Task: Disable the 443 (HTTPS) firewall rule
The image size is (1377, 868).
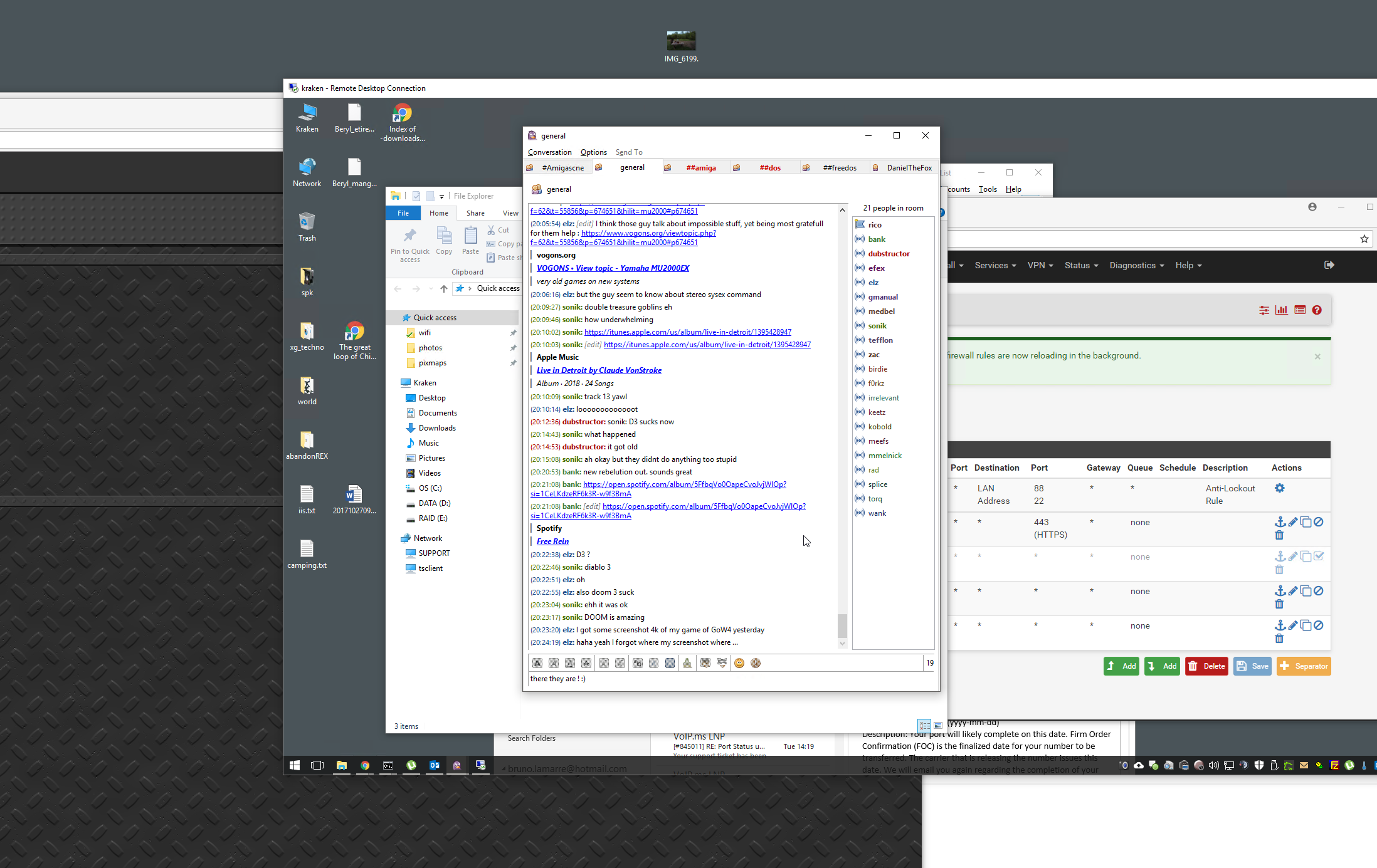Action: pos(1319,522)
